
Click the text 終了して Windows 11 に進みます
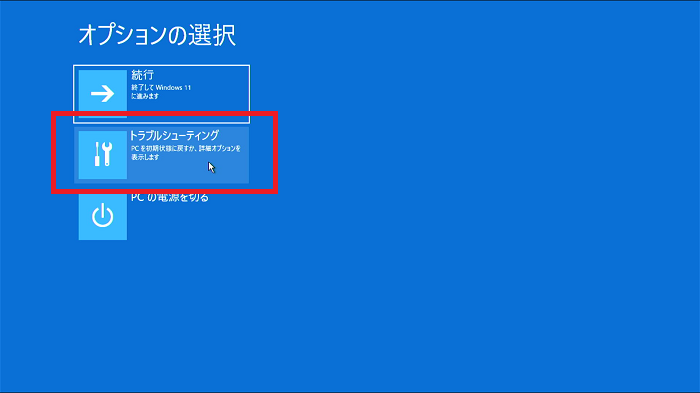click(x=161, y=92)
